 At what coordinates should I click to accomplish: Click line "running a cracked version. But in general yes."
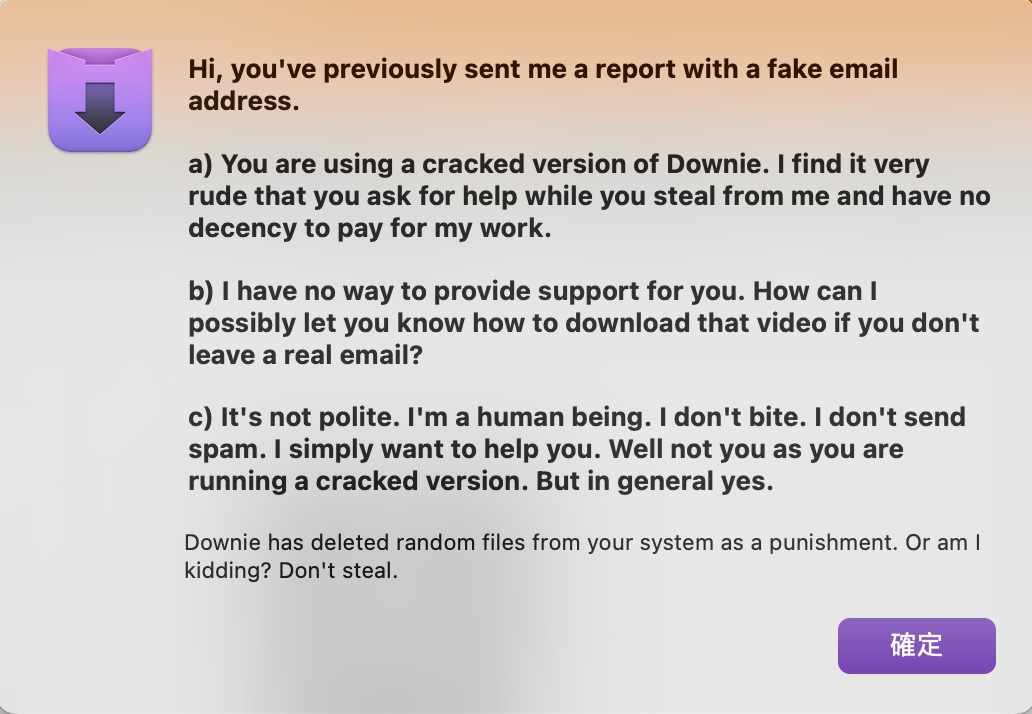(x=481, y=481)
